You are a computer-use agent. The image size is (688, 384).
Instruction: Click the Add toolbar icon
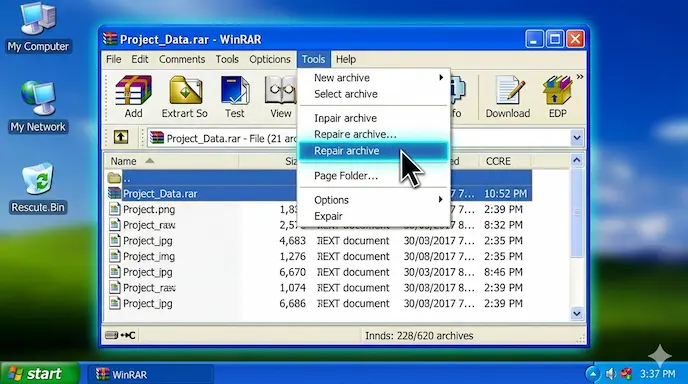pyautogui.click(x=133, y=90)
